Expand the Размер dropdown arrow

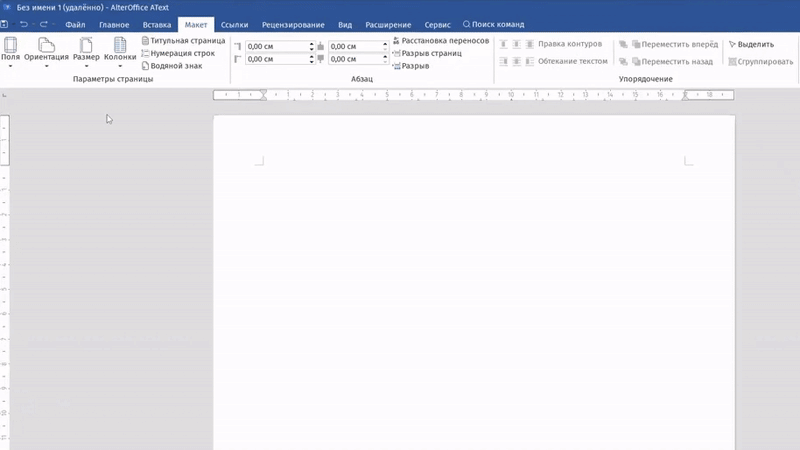(x=86, y=66)
